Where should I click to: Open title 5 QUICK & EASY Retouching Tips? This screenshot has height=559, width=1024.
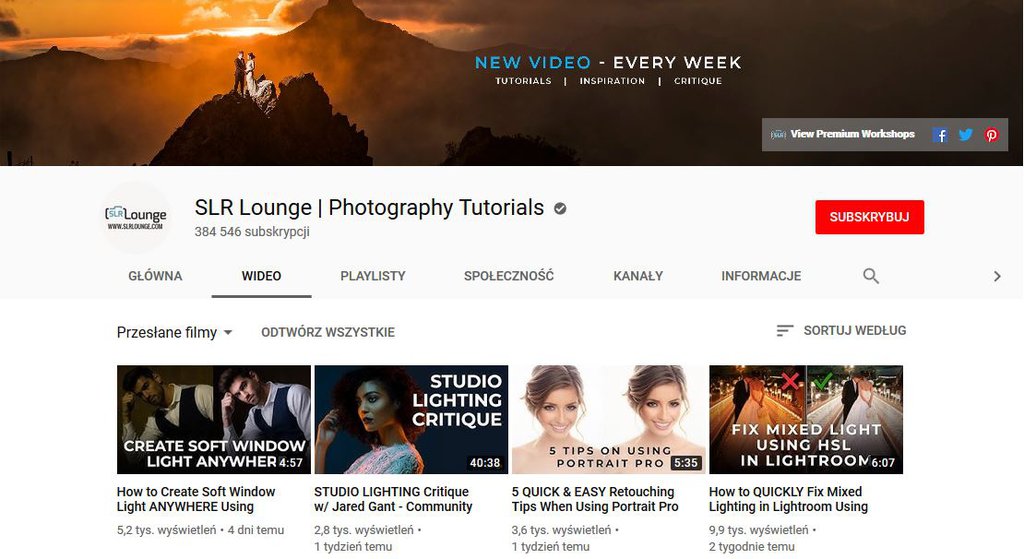pos(595,499)
